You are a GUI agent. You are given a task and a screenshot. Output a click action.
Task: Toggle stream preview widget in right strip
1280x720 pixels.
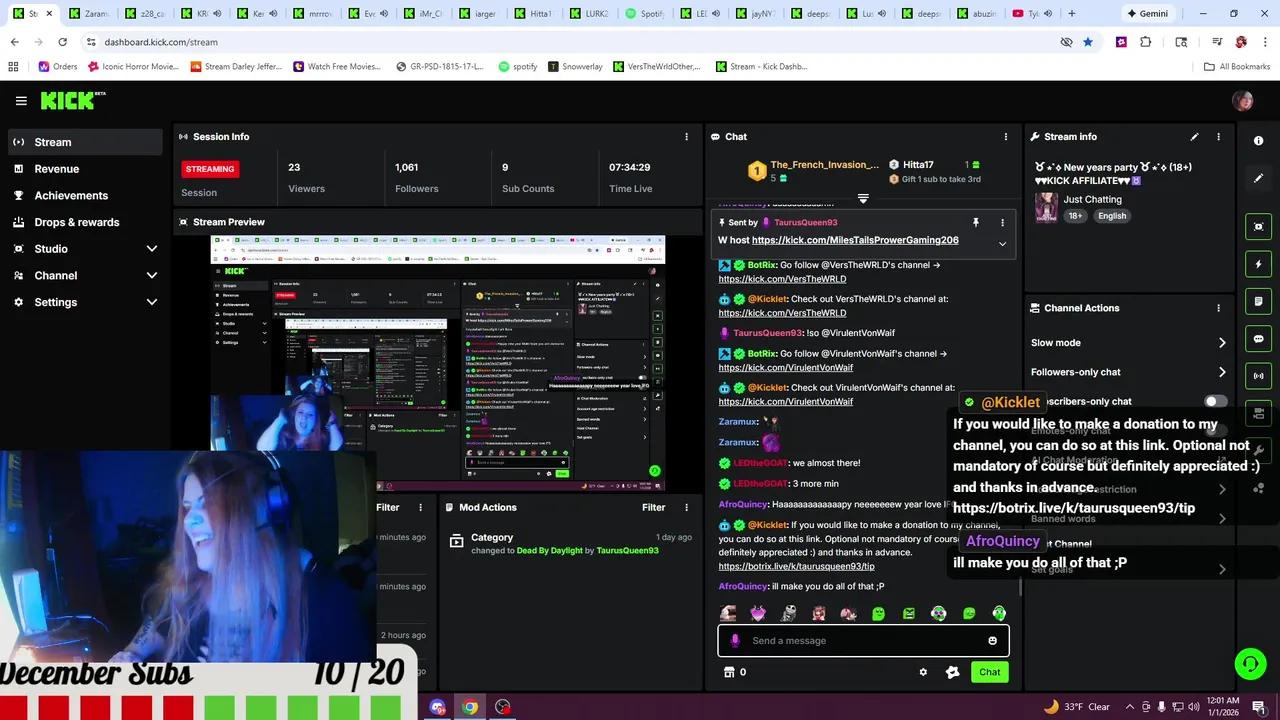click(x=1259, y=227)
